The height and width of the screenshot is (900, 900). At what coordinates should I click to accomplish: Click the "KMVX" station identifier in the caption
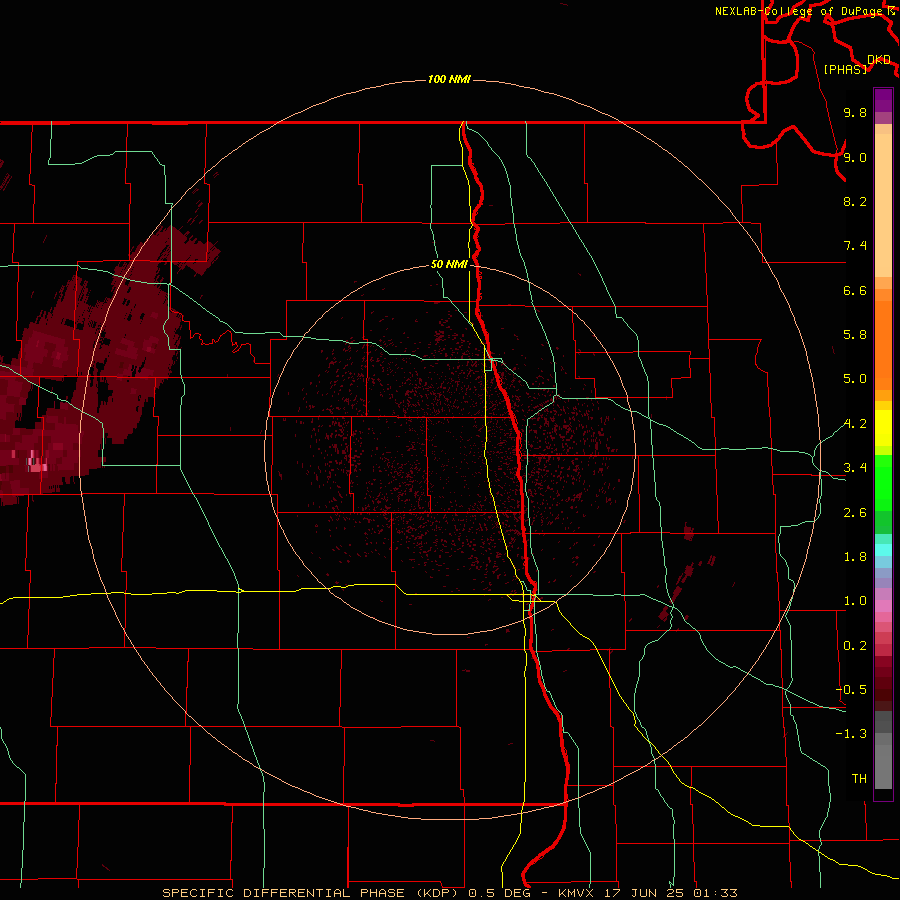coord(576,893)
